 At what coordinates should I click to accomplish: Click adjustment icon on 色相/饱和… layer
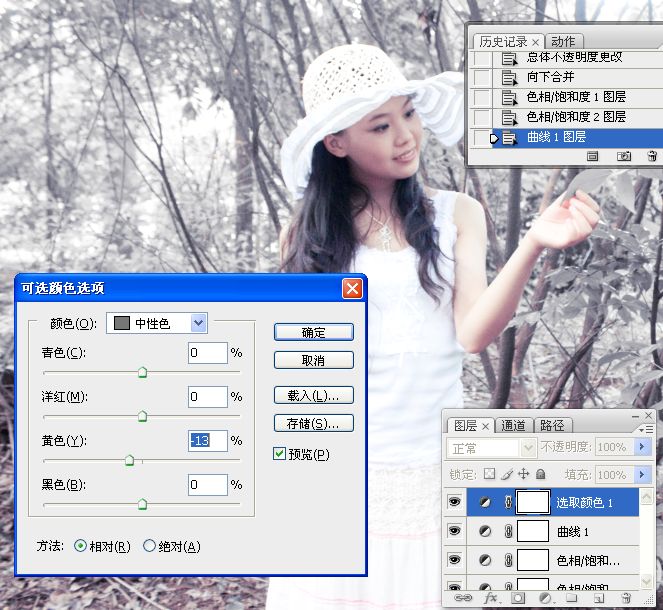[x=485, y=560]
